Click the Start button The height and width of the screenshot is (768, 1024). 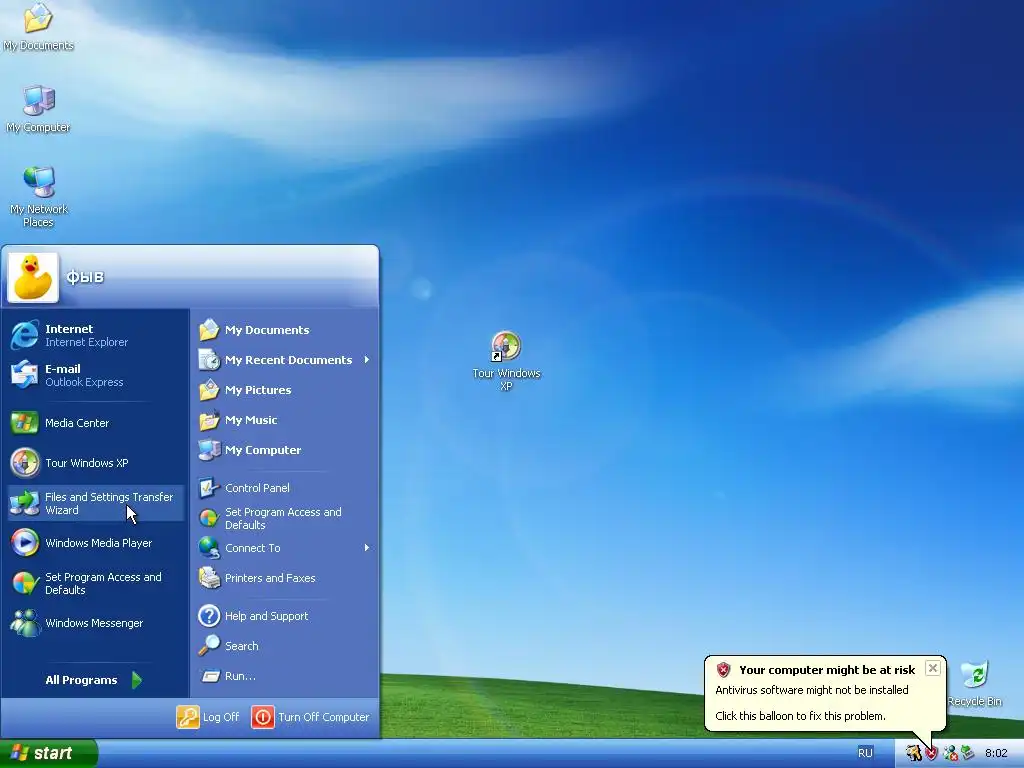pyautogui.click(x=49, y=753)
